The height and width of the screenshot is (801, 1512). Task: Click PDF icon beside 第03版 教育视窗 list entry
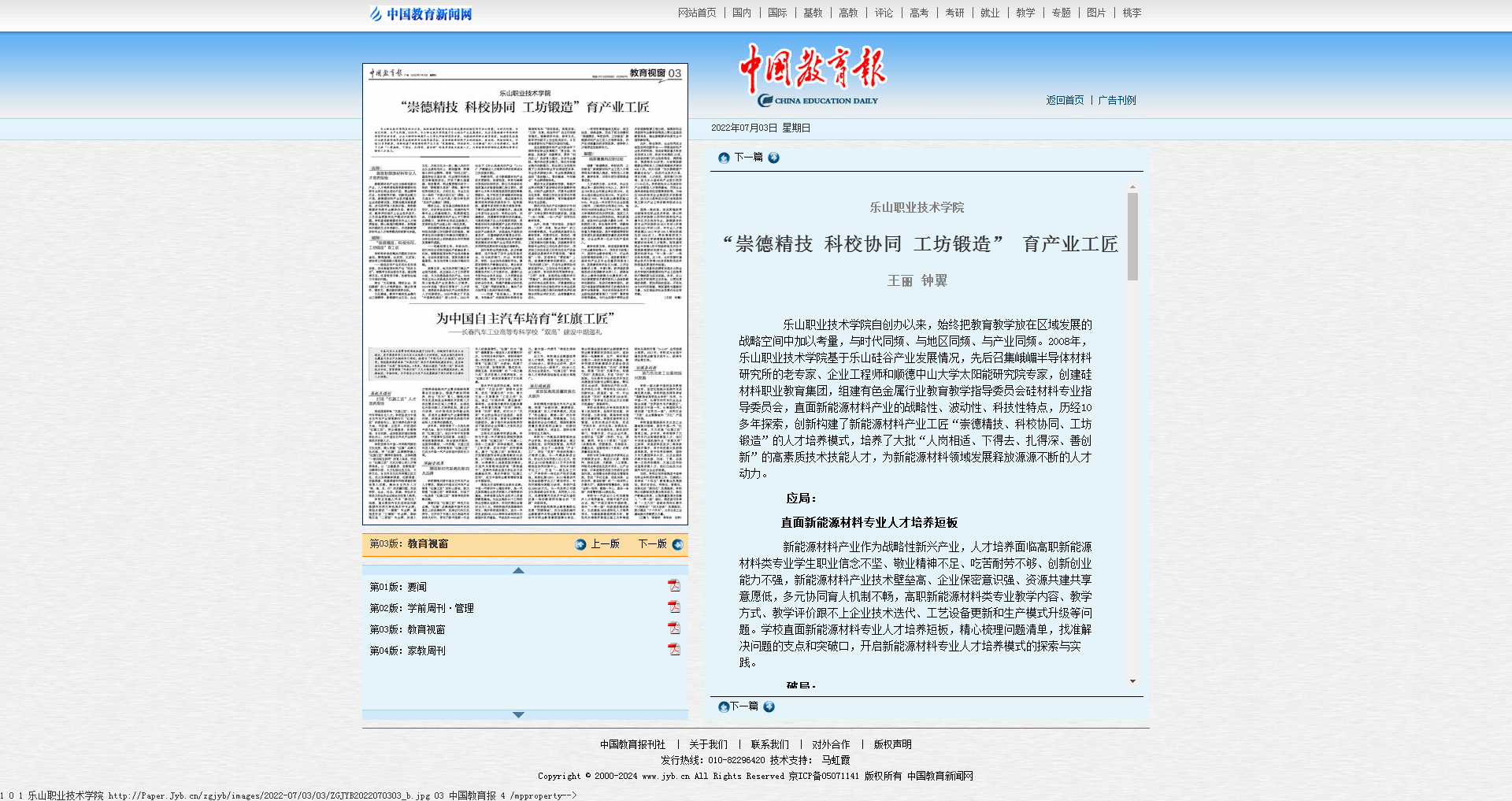673,628
